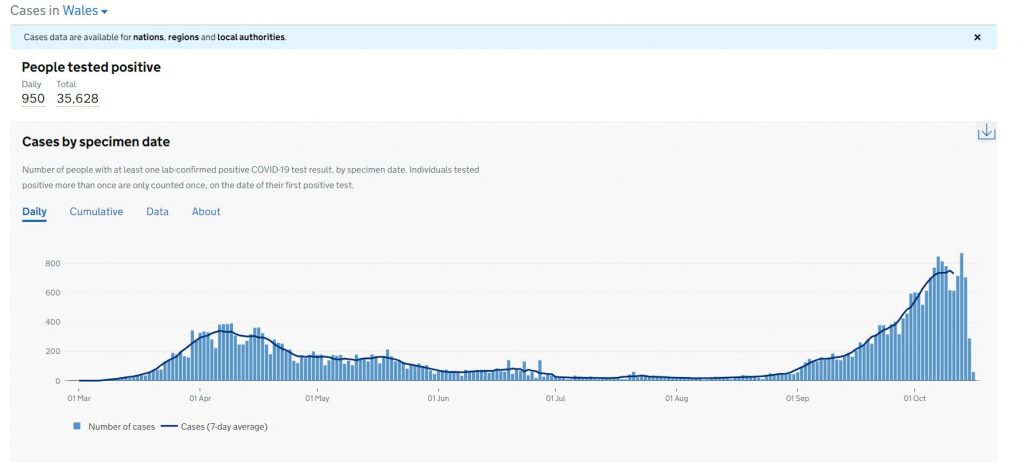This screenshot has width=1024, height=467.
Task: Click the 'local authorities' link
Action: point(251,37)
